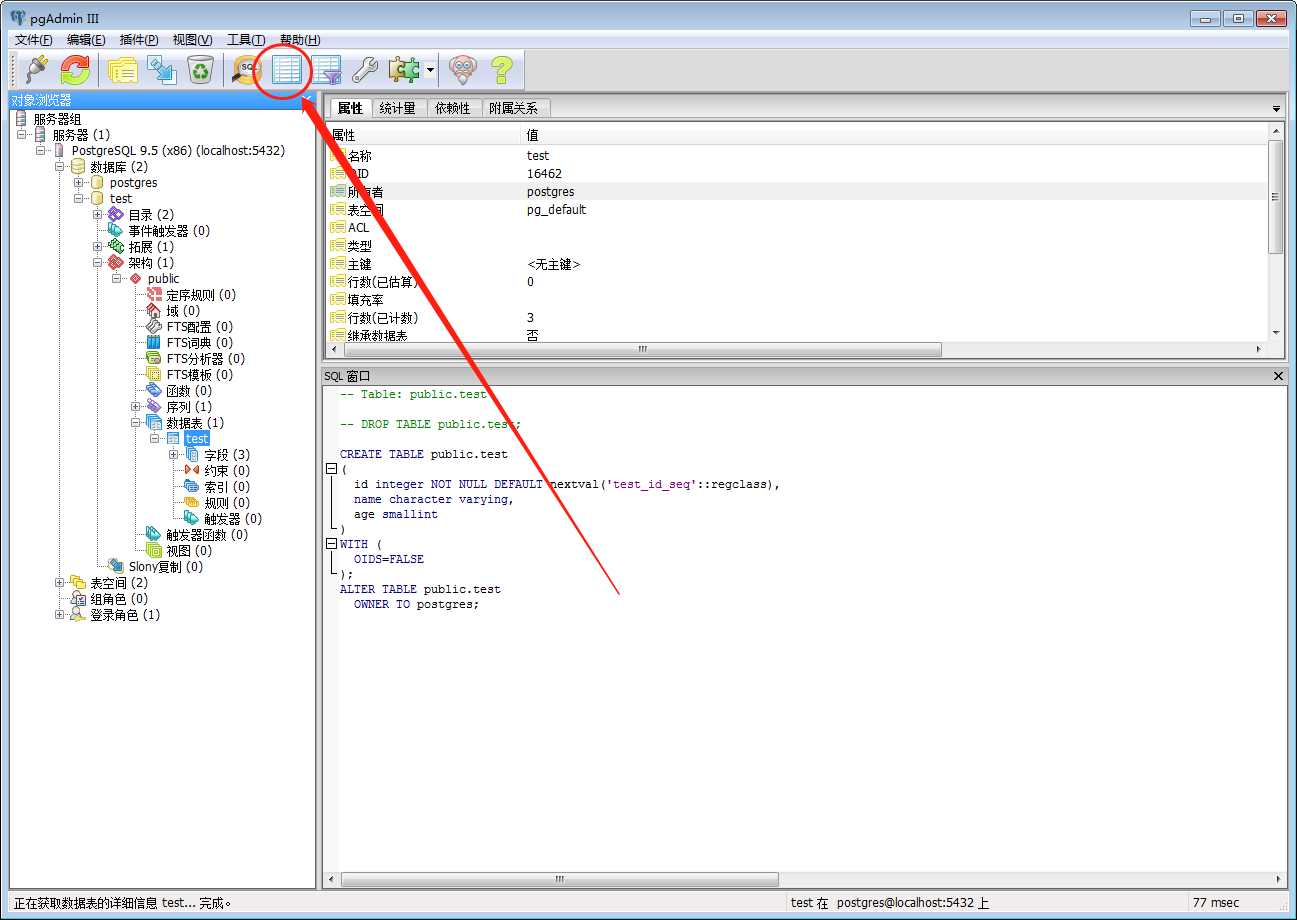Open the 工具(T) menu
This screenshot has height=920, width=1297.
coord(246,40)
